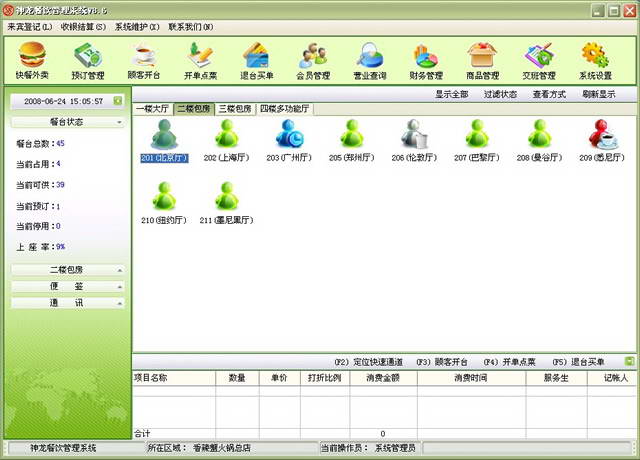Click 打折比例 column header
This screenshot has width=640, height=460.
coord(325,378)
